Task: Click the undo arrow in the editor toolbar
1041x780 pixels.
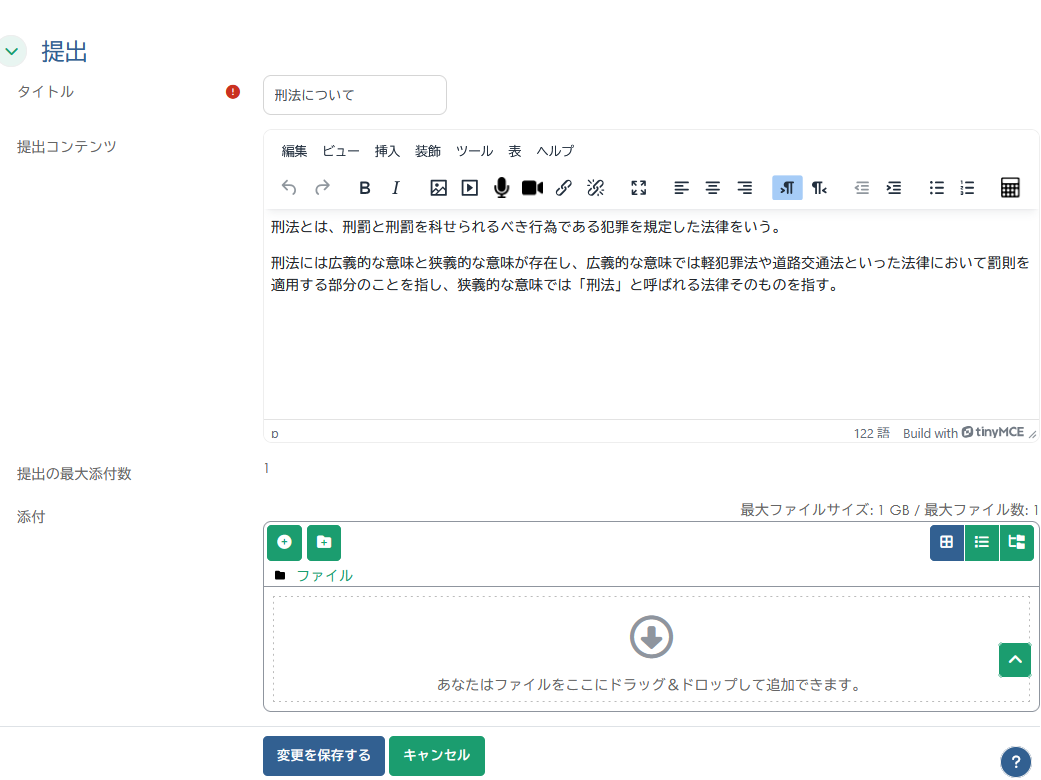Action: tap(289, 187)
